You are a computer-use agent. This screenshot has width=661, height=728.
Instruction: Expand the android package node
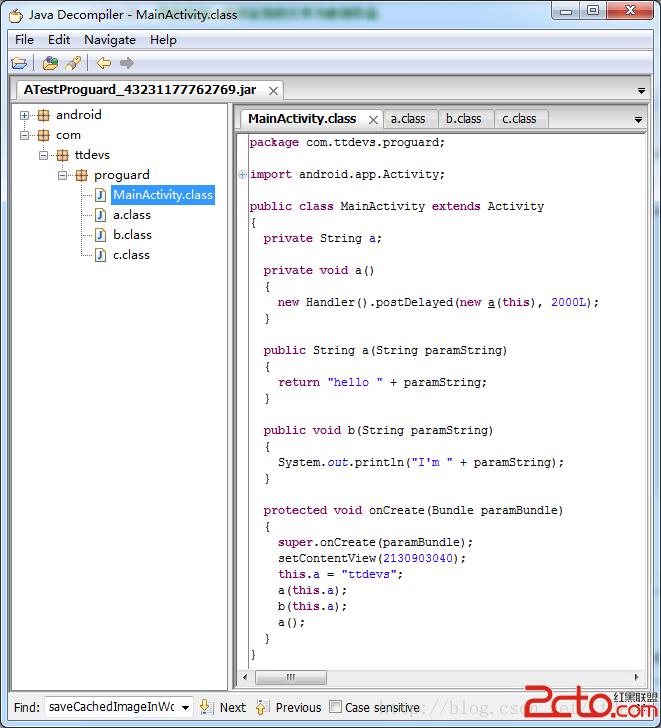click(24, 115)
